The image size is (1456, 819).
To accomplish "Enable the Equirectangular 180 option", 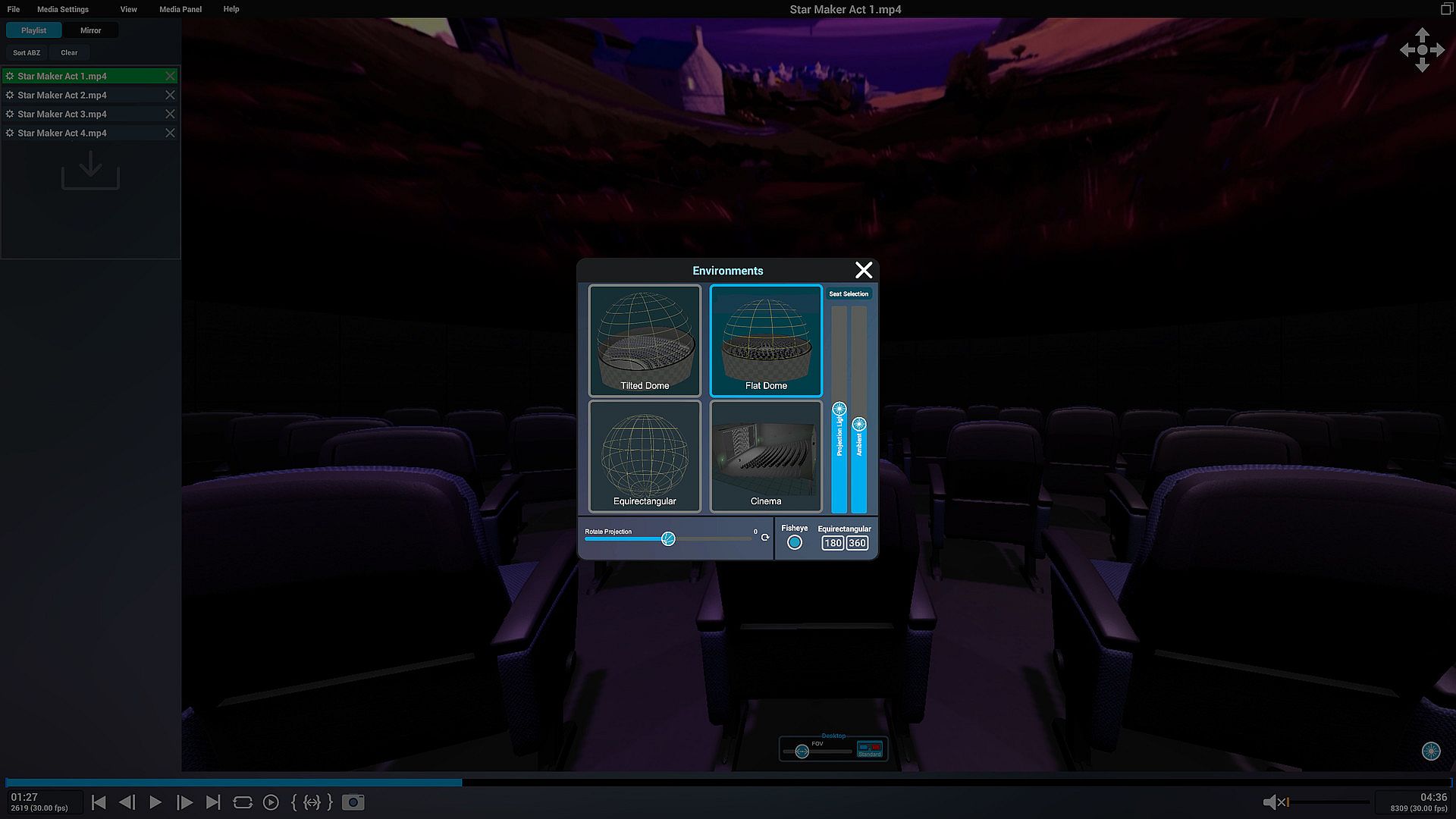I will click(x=833, y=543).
